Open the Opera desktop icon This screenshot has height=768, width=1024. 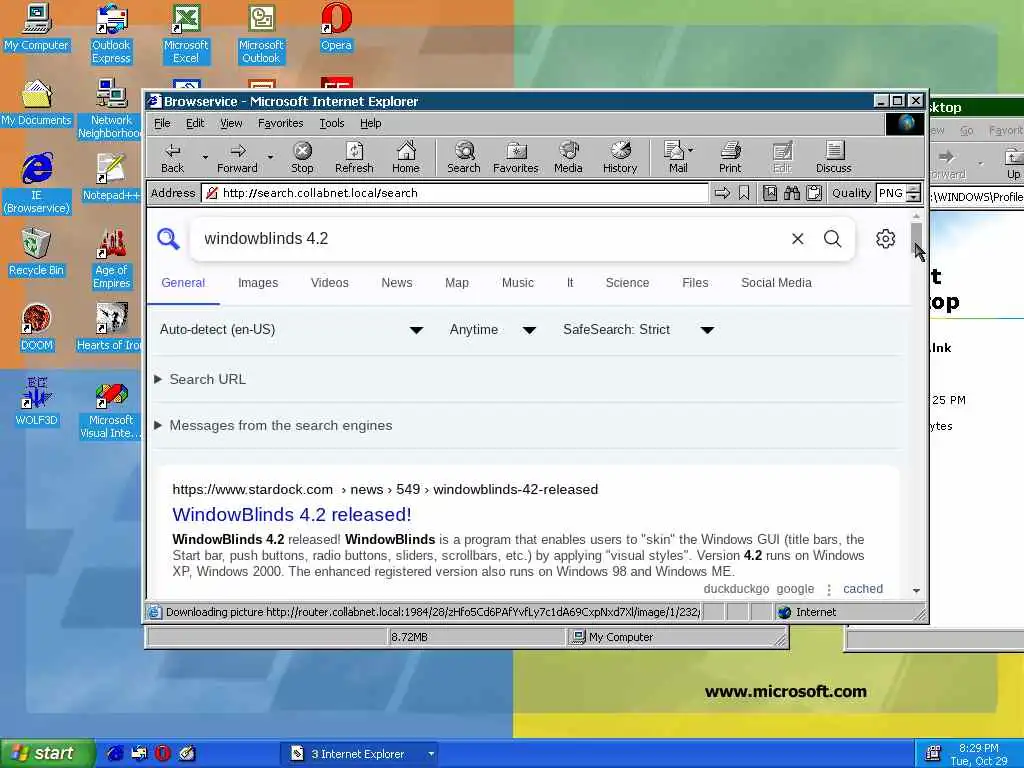(336, 27)
